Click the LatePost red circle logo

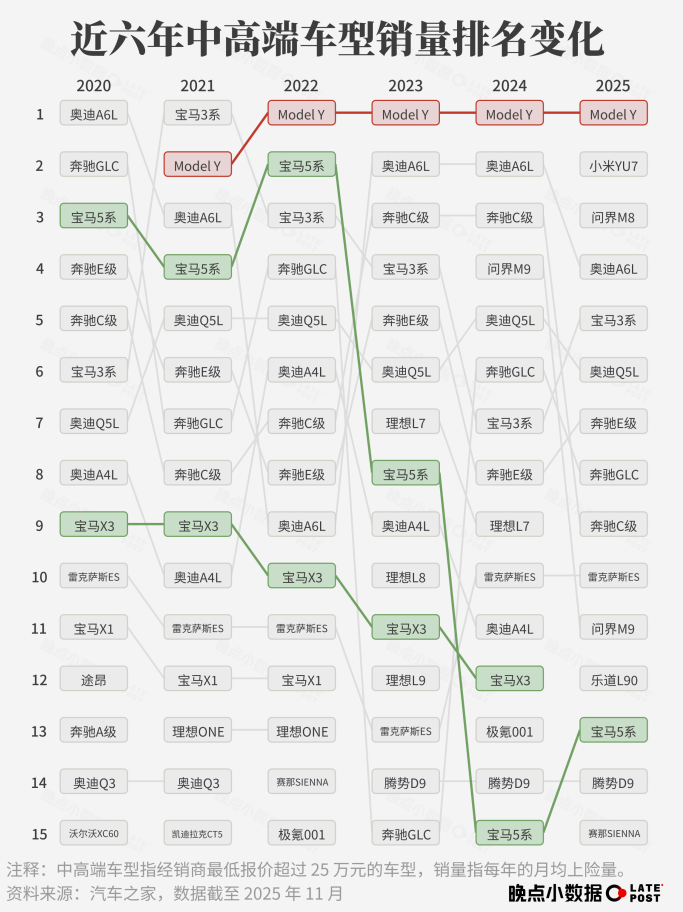pyautogui.click(x=617, y=892)
